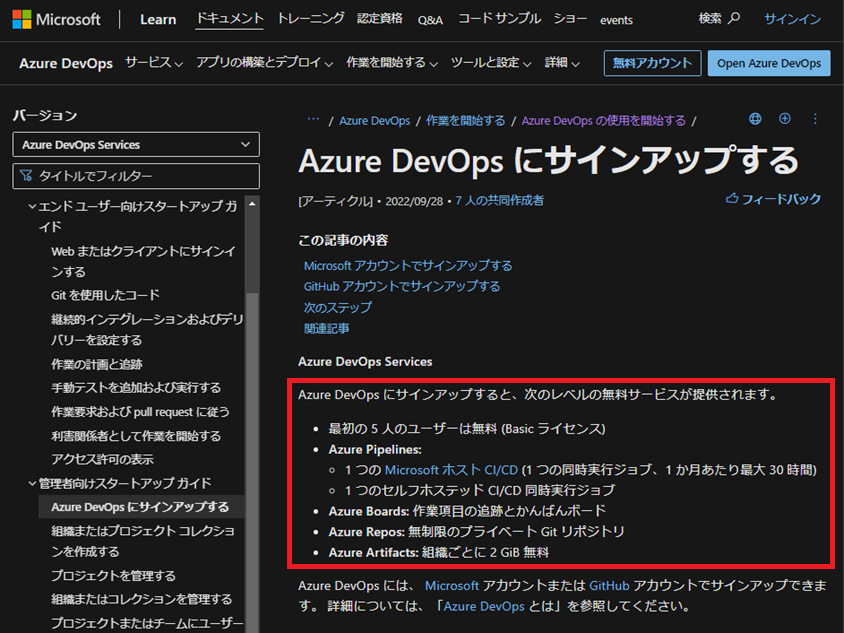Open 7 人の共同作成者 link
This screenshot has height=633, width=844.
(x=500, y=201)
